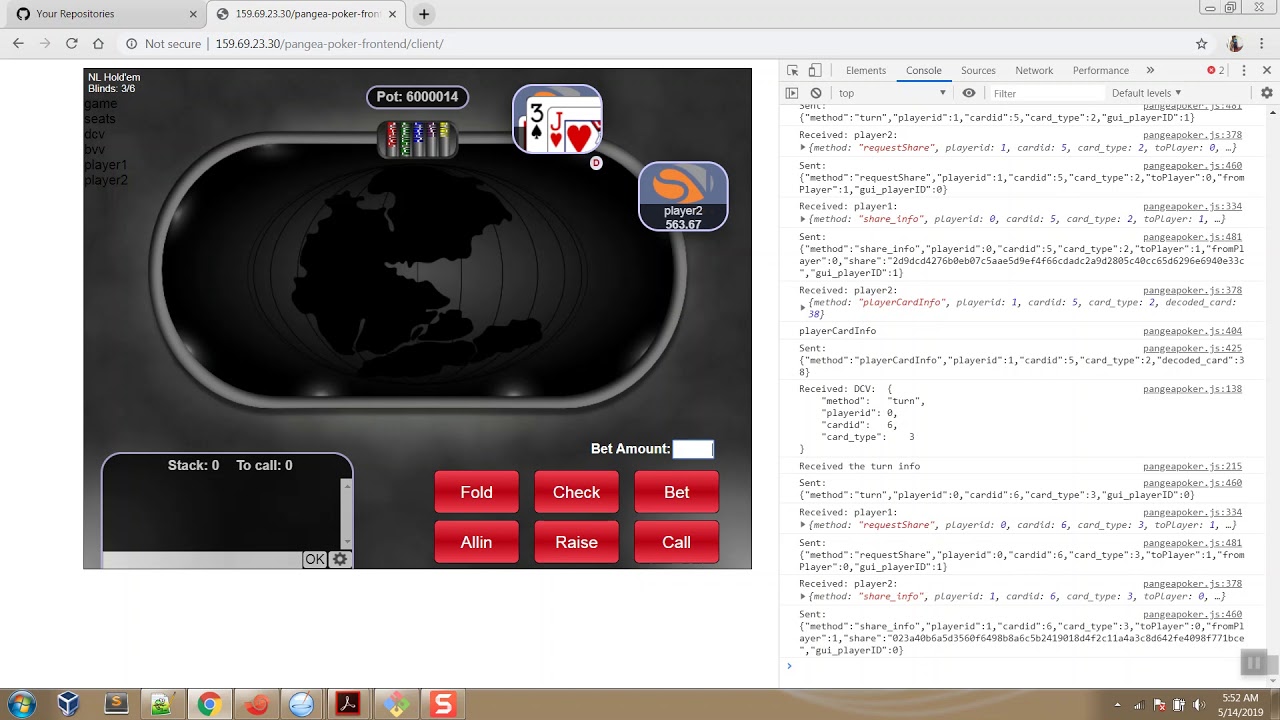Viewport: 1280px width, 720px height.
Task: Click the browser address bar URL
Action: click(329, 44)
